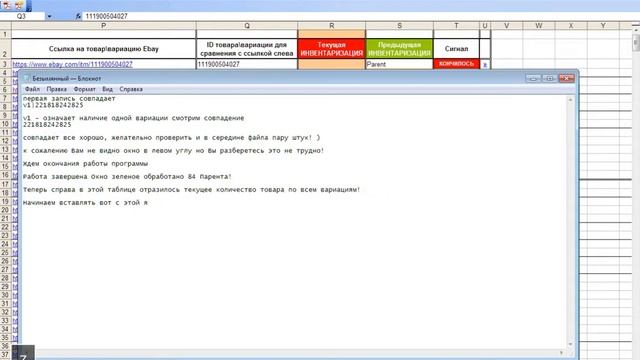This screenshot has width=640, height=360.
Task: Open the Формат menu in Notepad
Action: click(84, 89)
